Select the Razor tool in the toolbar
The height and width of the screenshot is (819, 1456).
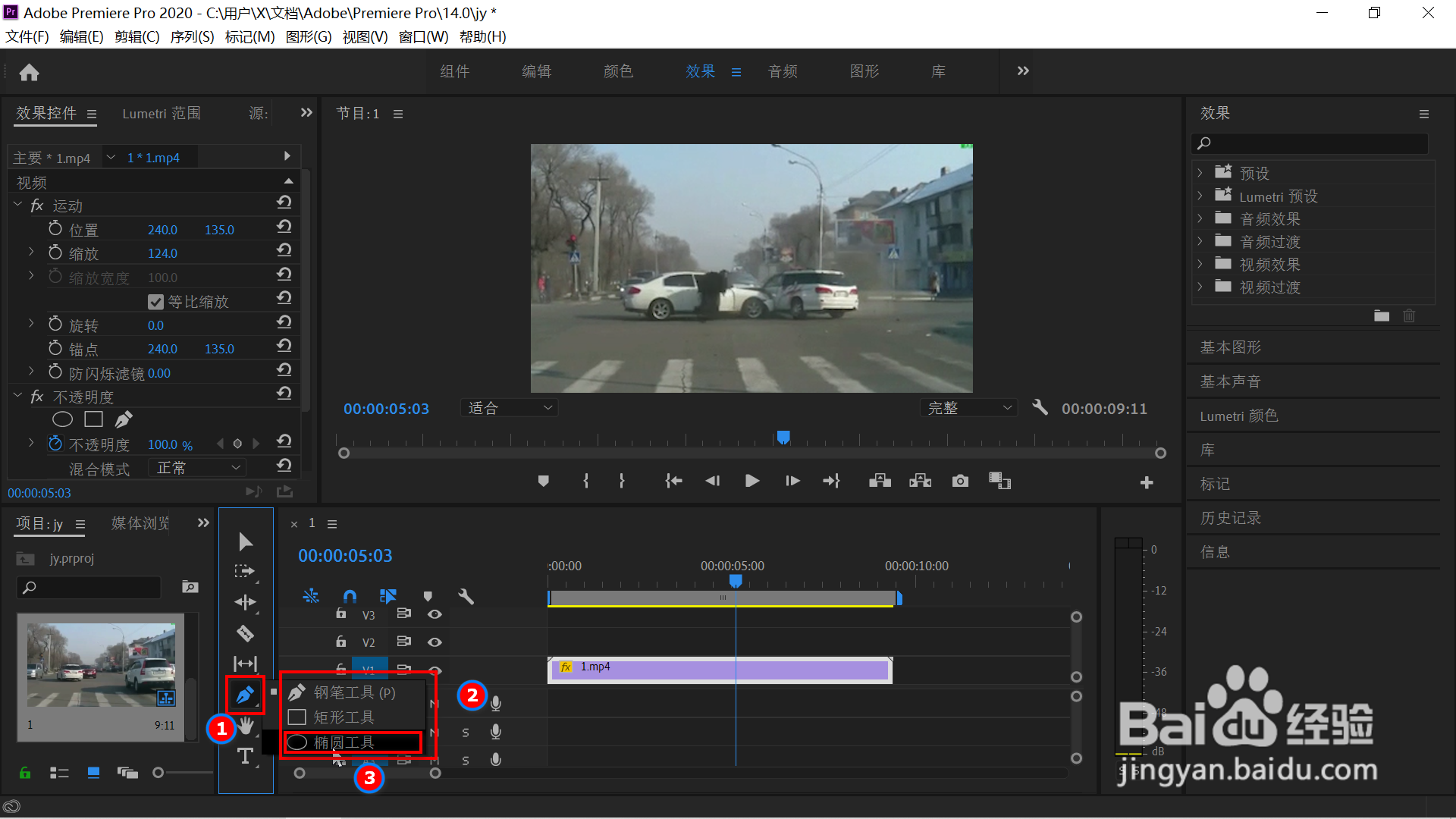tap(245, 633)
